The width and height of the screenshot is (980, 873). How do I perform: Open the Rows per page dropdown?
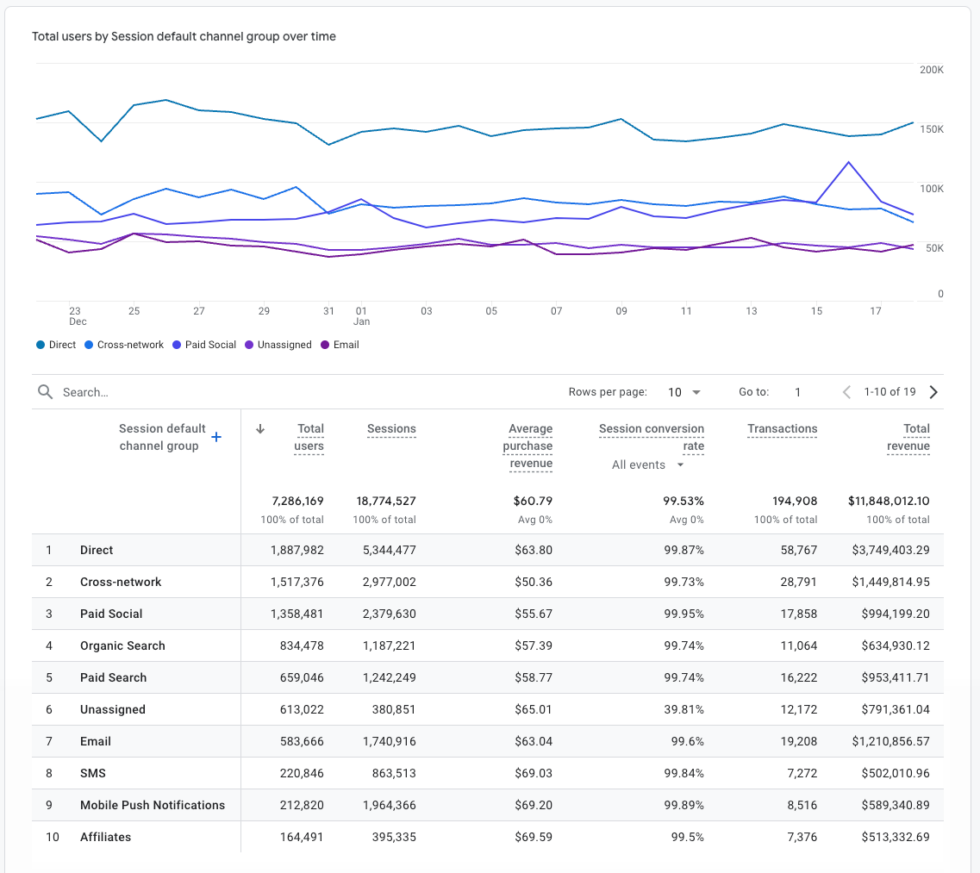(684, 392)
